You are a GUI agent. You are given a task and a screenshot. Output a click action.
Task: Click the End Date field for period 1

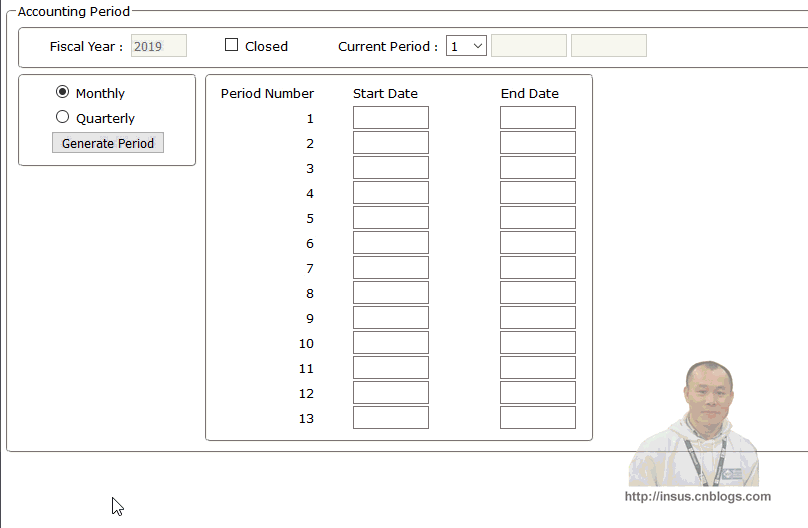[538, 118]
